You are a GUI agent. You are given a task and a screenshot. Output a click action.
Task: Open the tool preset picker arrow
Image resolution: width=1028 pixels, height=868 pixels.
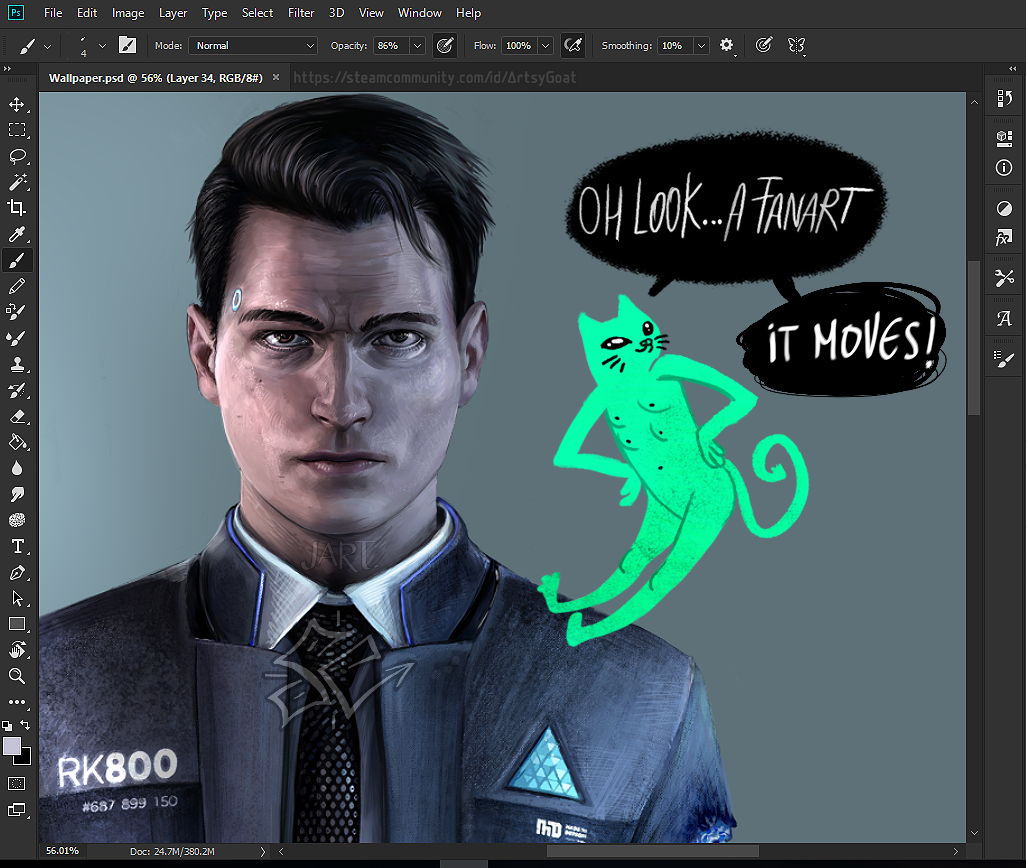47,47
